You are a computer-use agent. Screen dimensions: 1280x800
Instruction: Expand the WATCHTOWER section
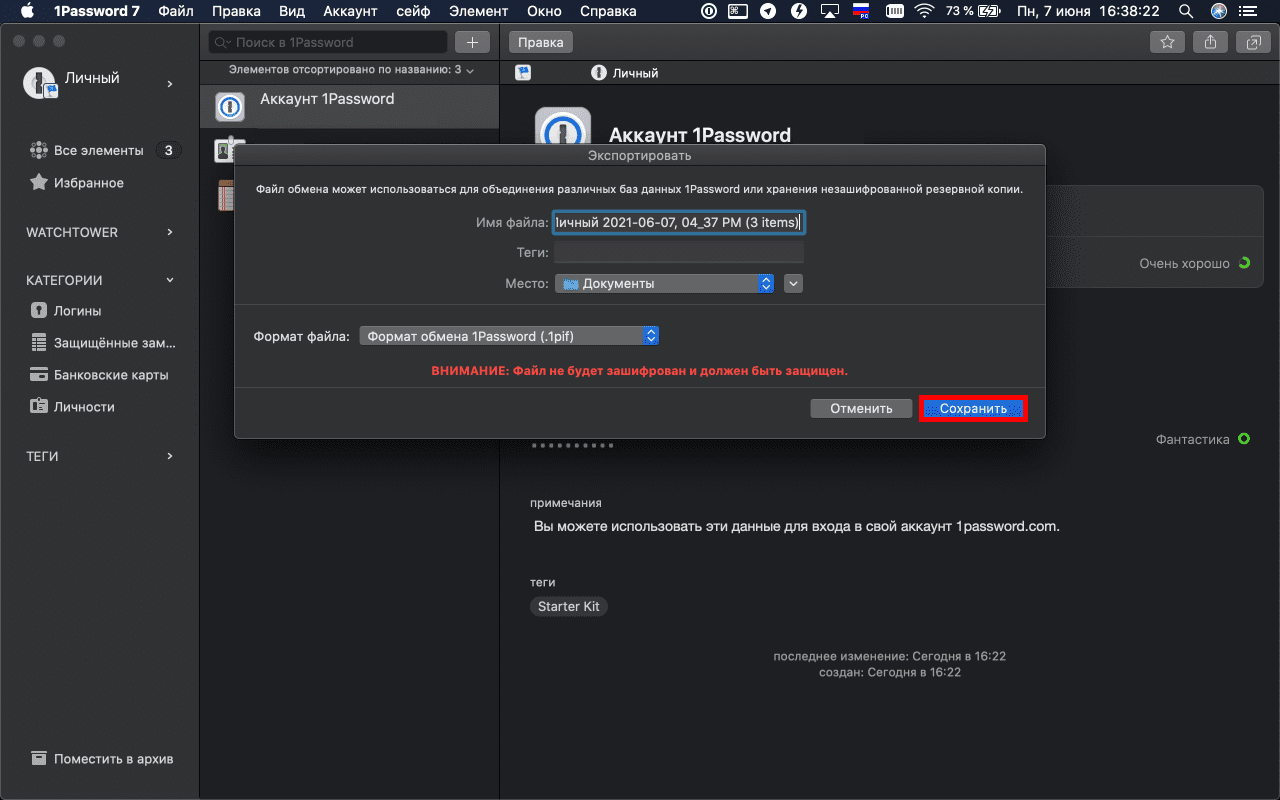(170, 232)
